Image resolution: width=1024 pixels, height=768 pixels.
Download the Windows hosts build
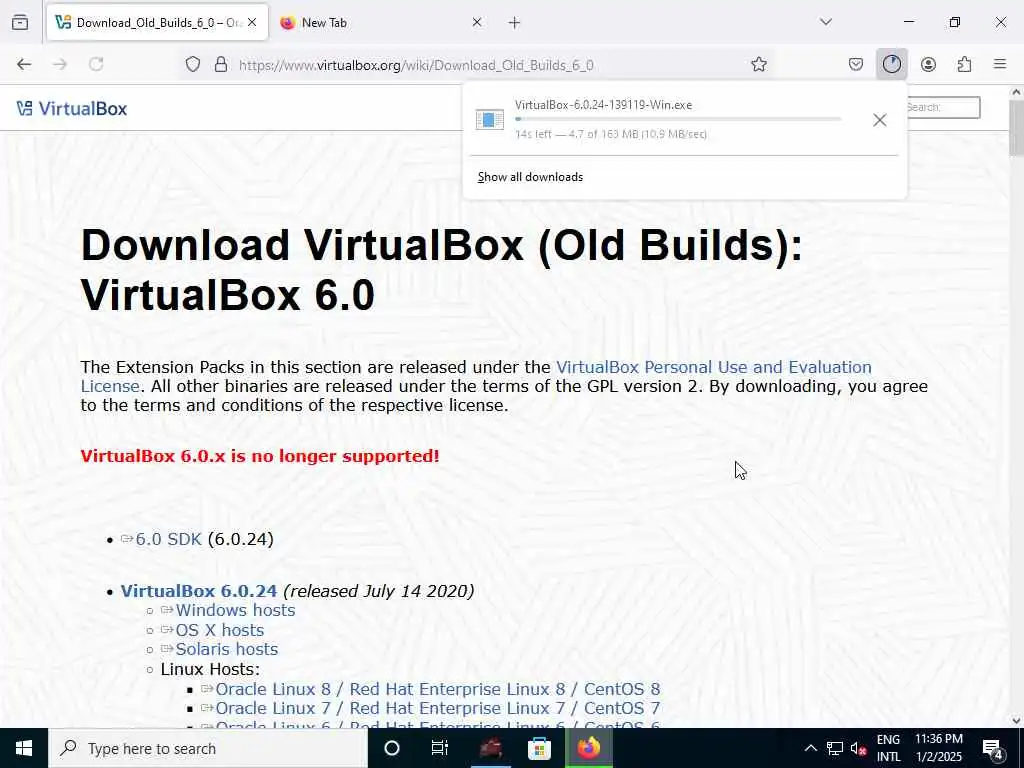point(235,610)
